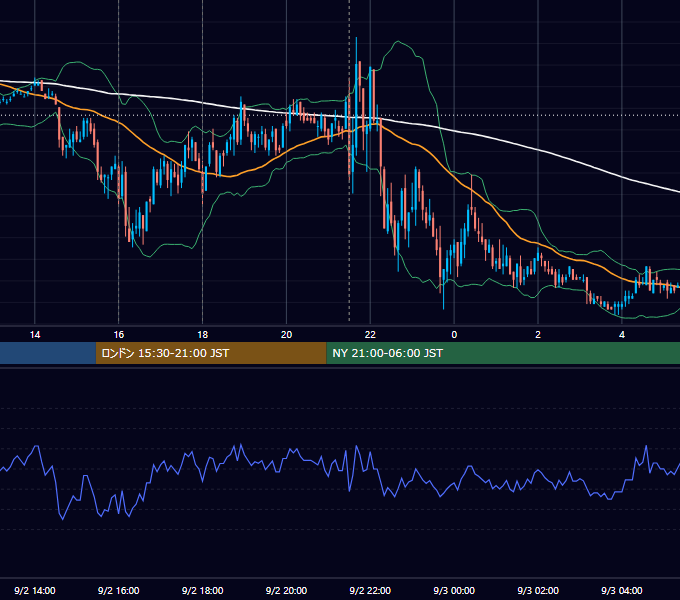Click the 9/2 14:00 date label
The height and width of the screenshot is (600, 680).
pyautogui.click(x=35, y=590)
